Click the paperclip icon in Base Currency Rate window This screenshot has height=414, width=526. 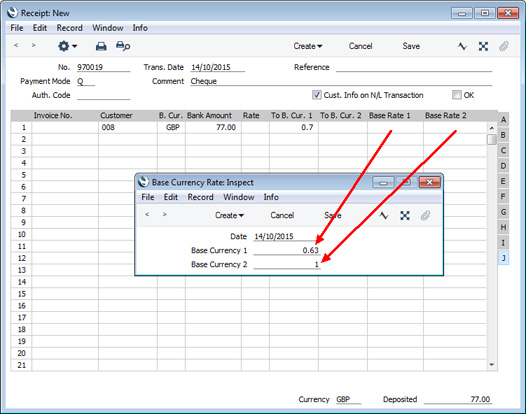coord(425,215)
